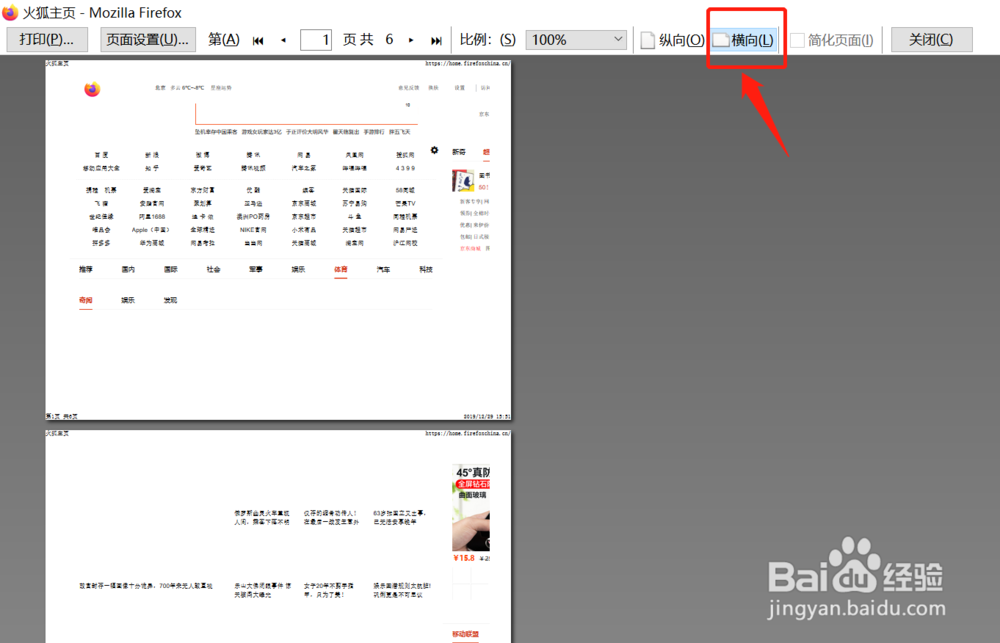The image size is (1000, 643).
Task: Click the 国际 tab in the page preview
Action: click(170, 269)
